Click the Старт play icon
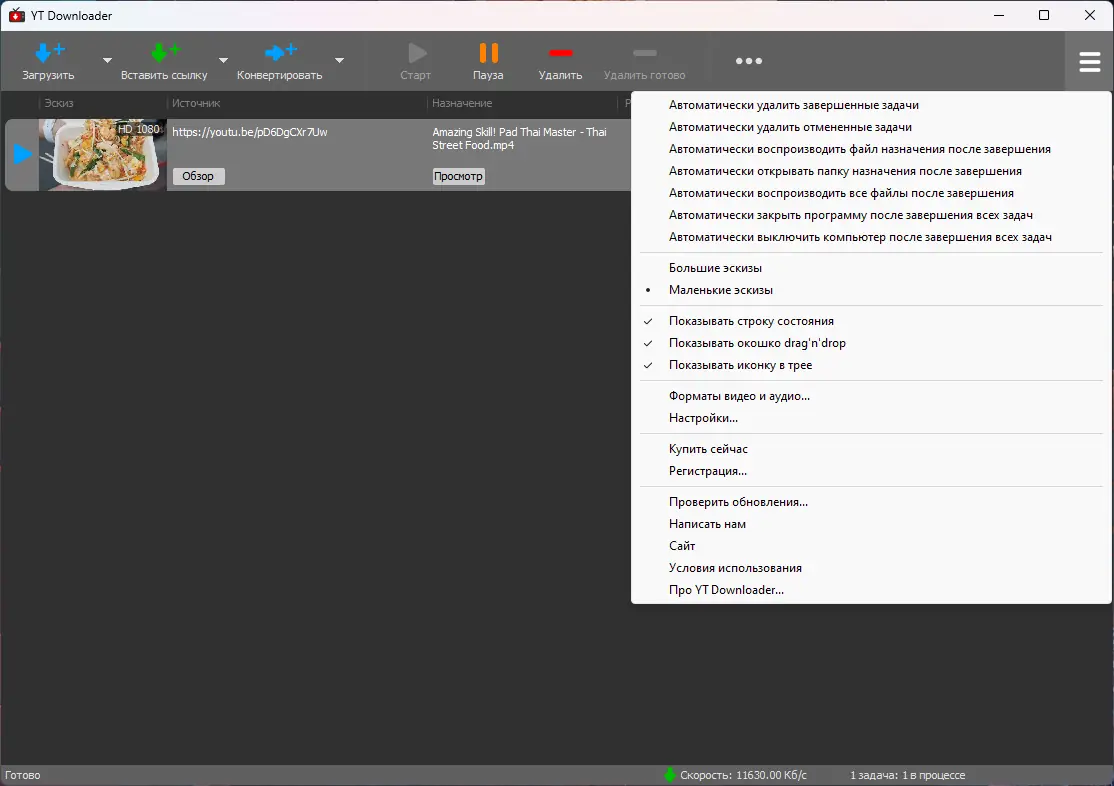Image resolution: width=1114 pixels, height=786 pixels. [x=416, y=53]
